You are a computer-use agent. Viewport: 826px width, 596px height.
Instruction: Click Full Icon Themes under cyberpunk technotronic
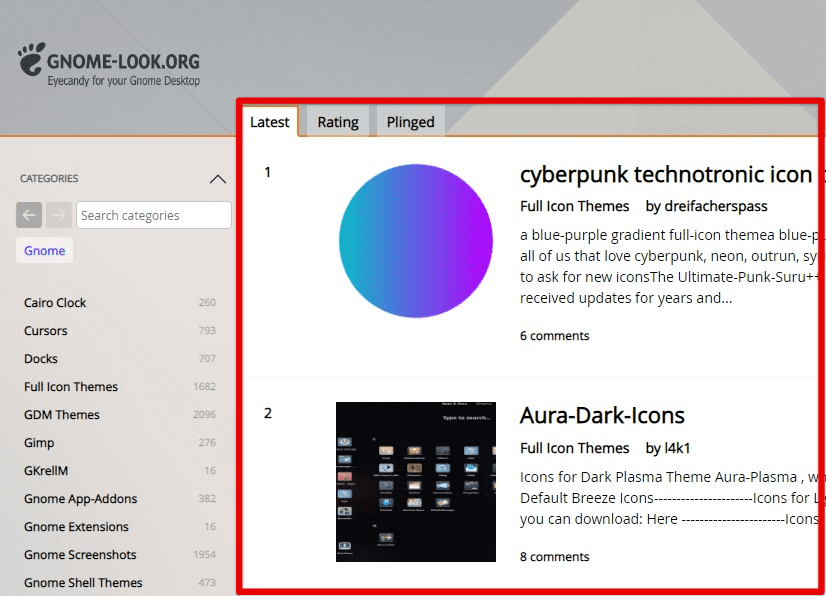pyautogui.click(x=574, y=206)
